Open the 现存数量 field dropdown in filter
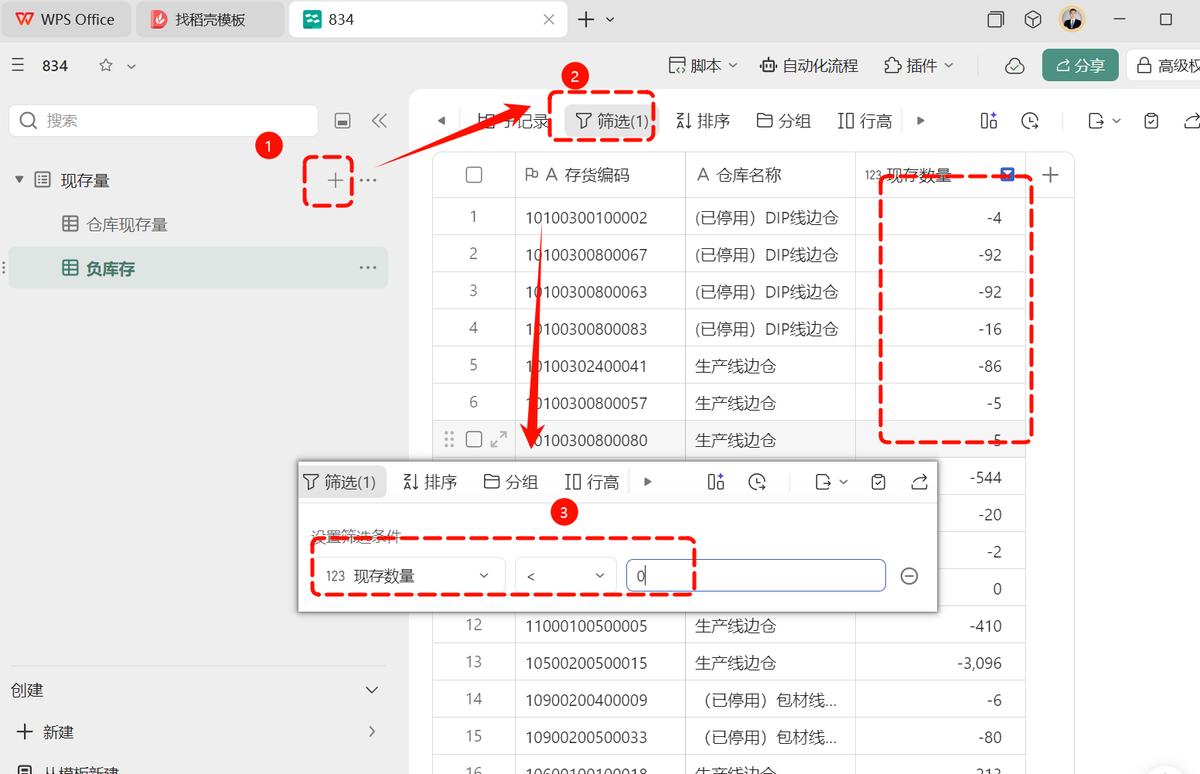Screen dimensions: 1200x774 (x=408, y=576)
